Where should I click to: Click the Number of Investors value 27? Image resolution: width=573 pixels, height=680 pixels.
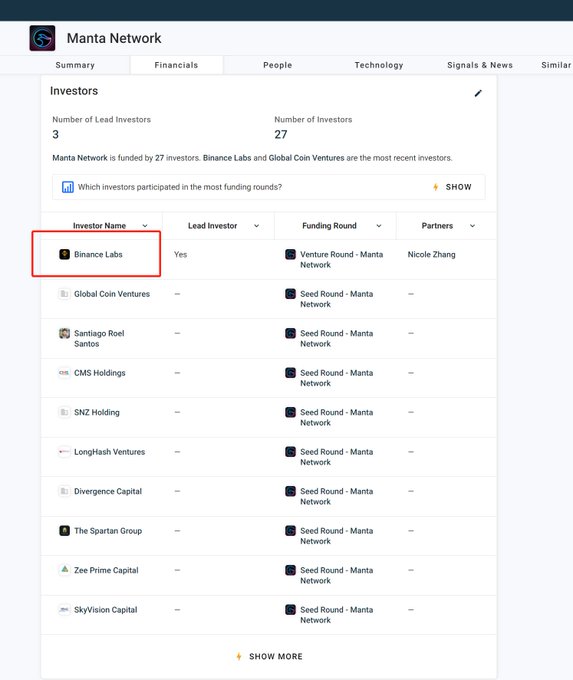(281, 134)
